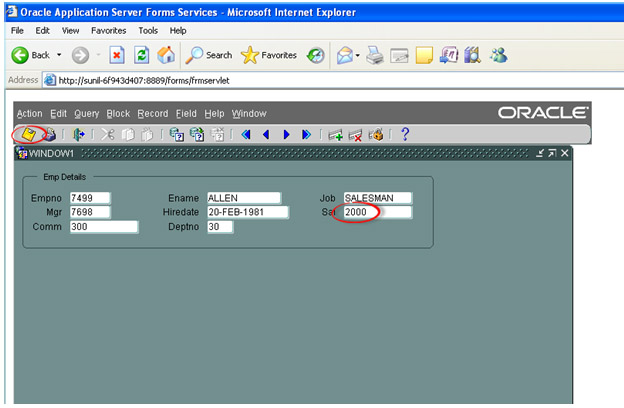Click the Empno field with 7499
Viewport: 624px width, 408px height.
click(x=90, y=198)
